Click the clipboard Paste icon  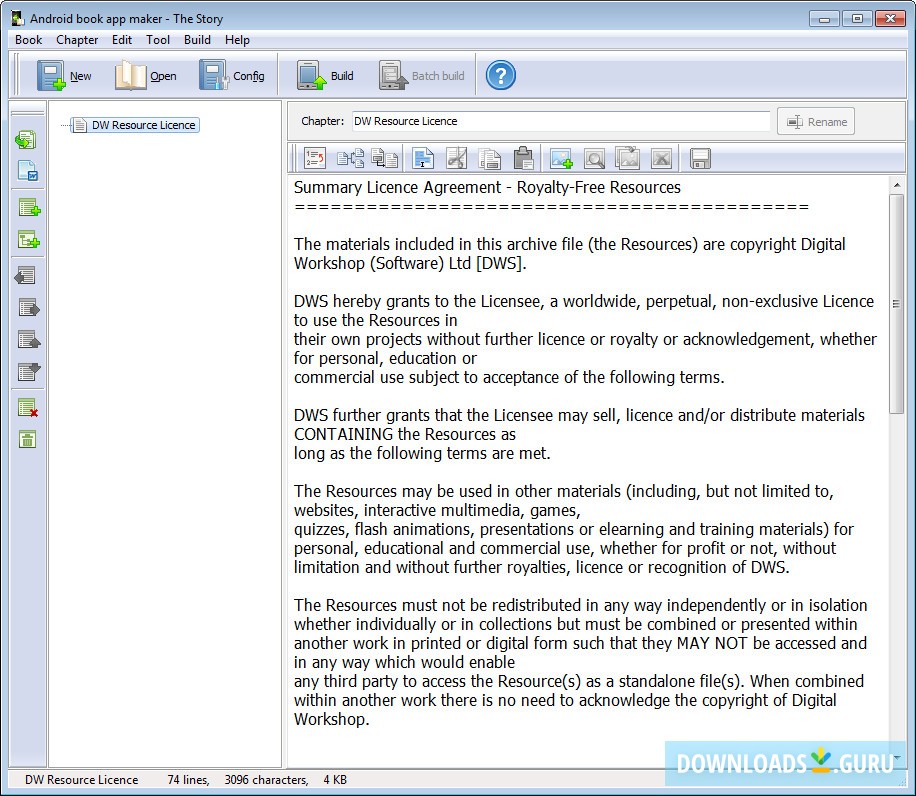tap(523, 158)
